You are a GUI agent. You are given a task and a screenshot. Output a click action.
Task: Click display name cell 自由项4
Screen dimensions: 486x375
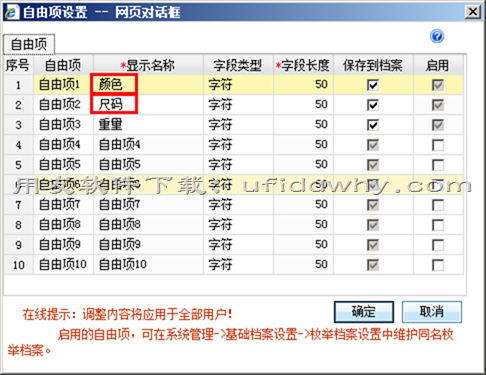coord(148,145)
